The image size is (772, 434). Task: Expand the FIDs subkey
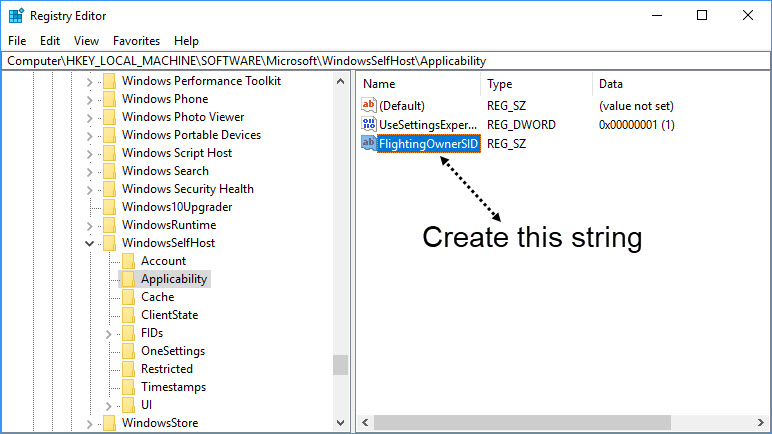pyautogui.click(x=108, y=334)
